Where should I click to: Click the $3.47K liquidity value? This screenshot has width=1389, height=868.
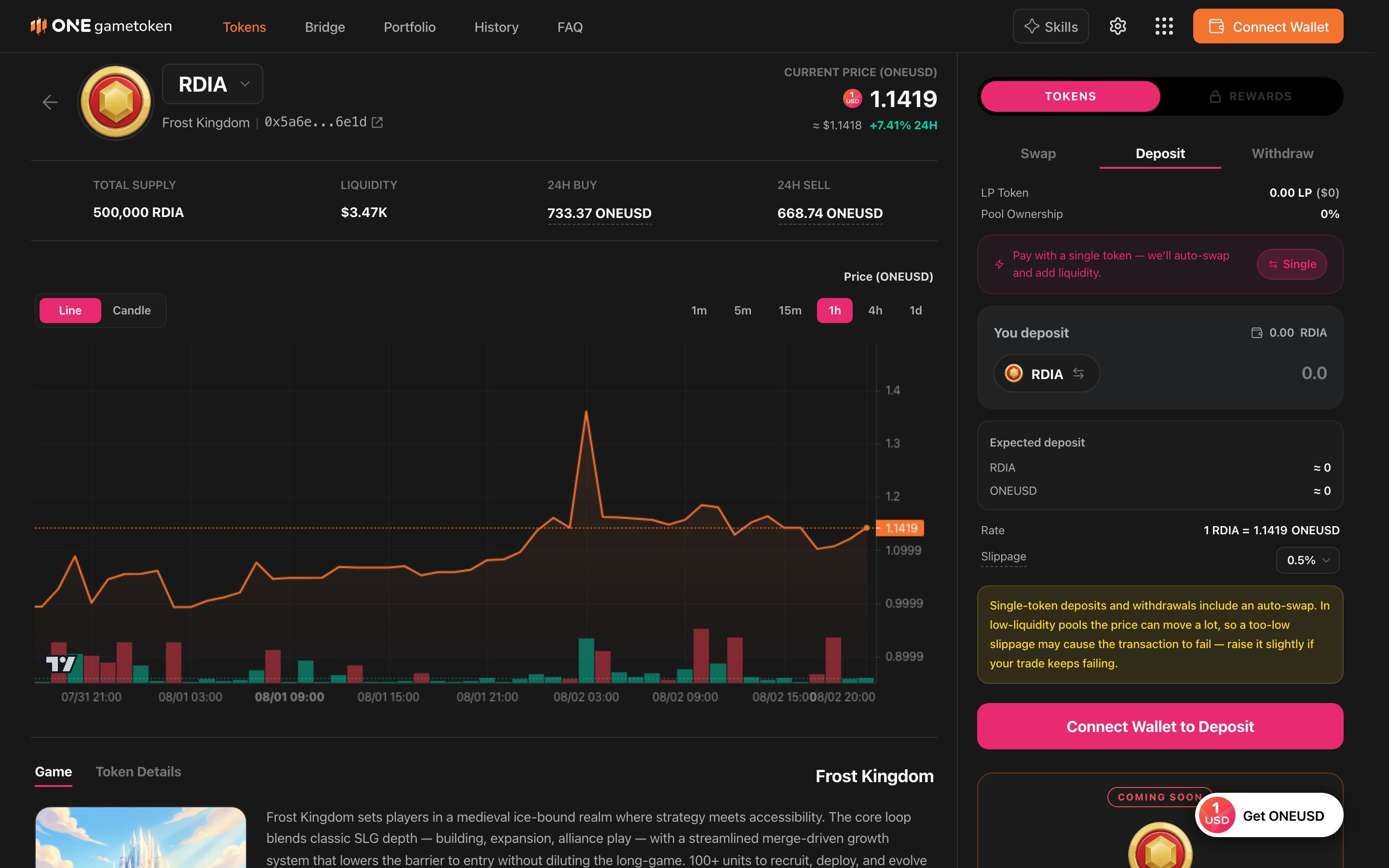coord(364,212)
